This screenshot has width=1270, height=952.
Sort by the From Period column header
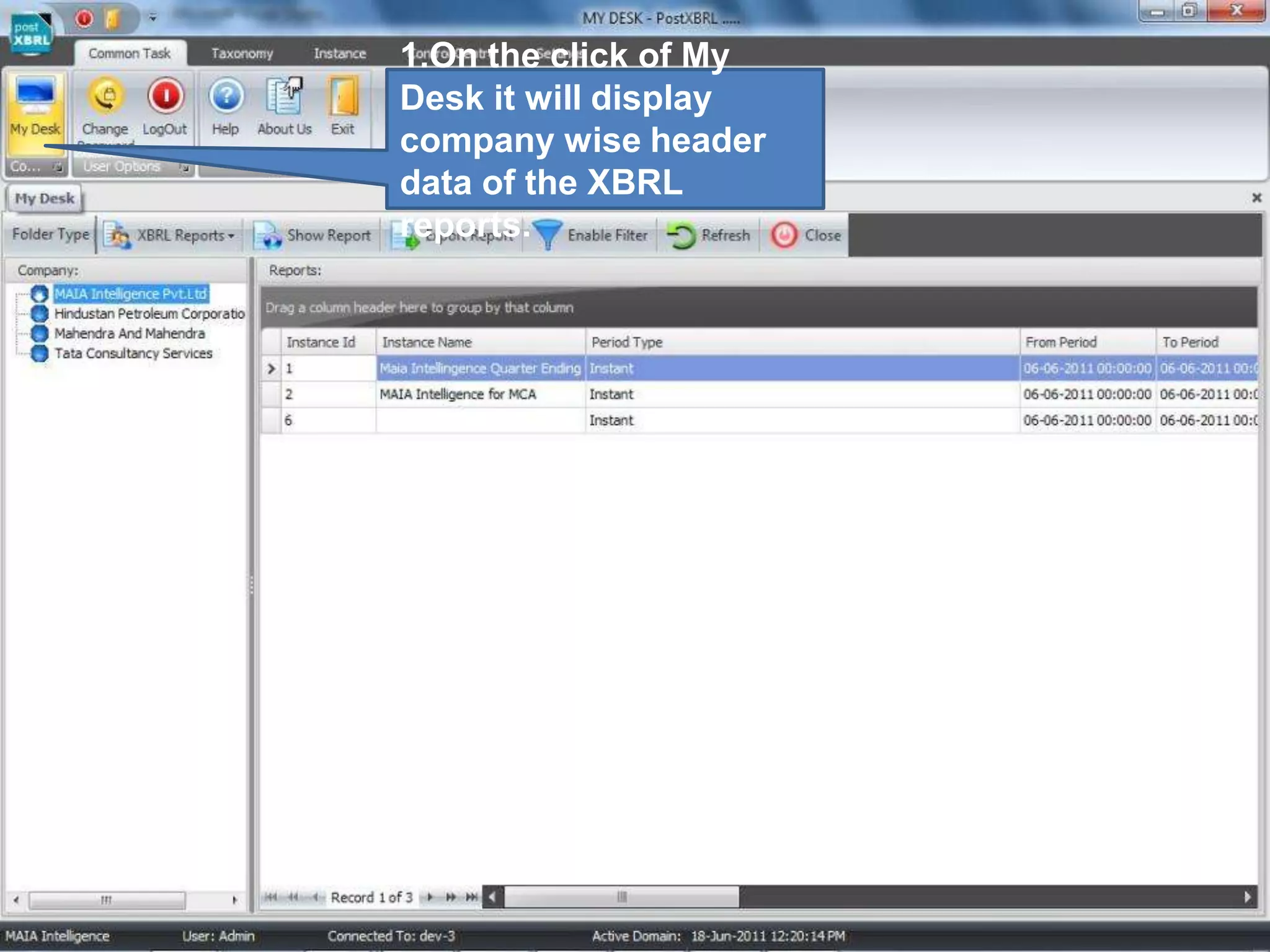(x=1088, y=342)
